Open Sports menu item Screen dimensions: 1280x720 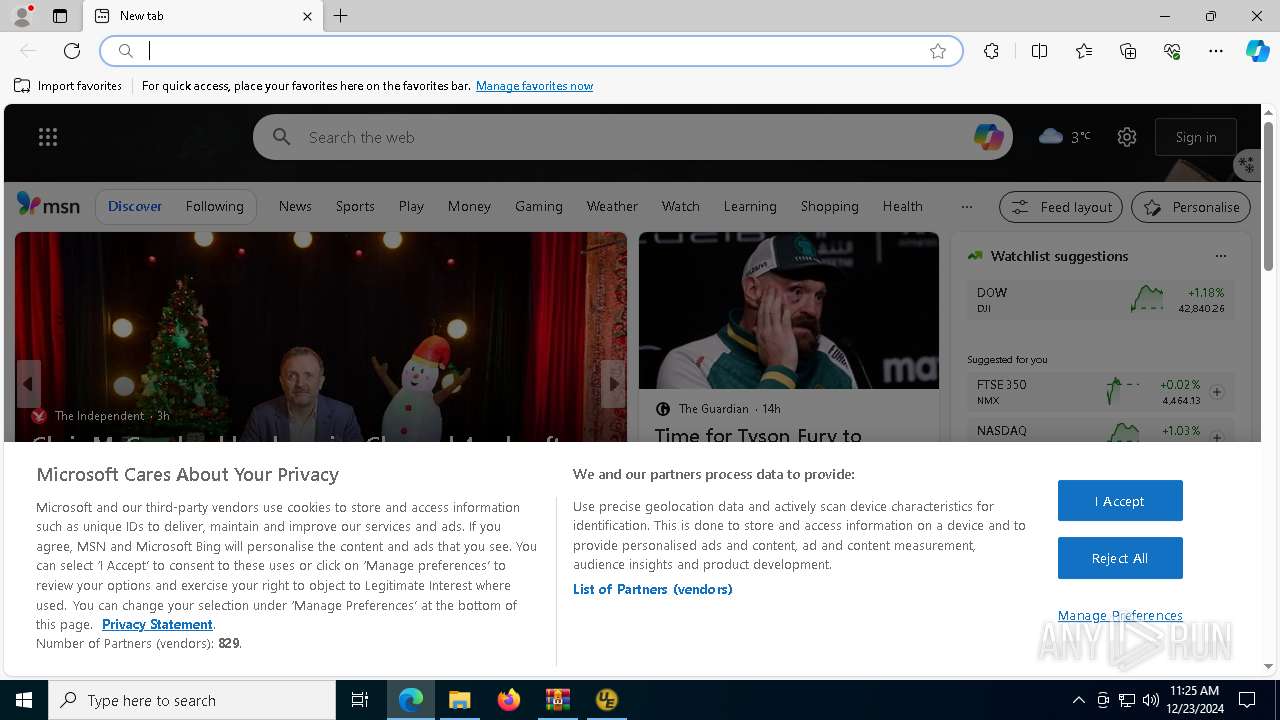355,206
